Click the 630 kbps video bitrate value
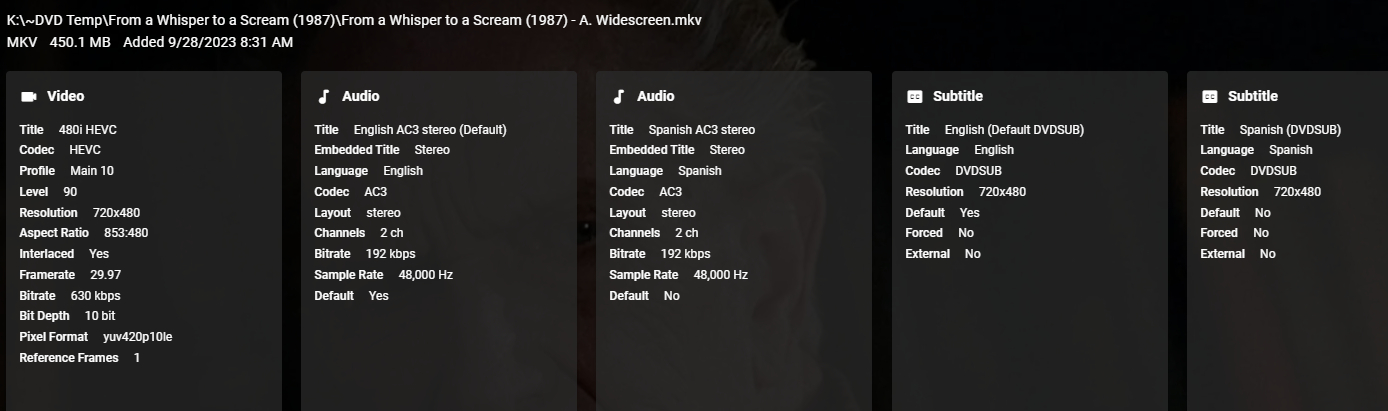1388x411 pixels. pos(95,296)
